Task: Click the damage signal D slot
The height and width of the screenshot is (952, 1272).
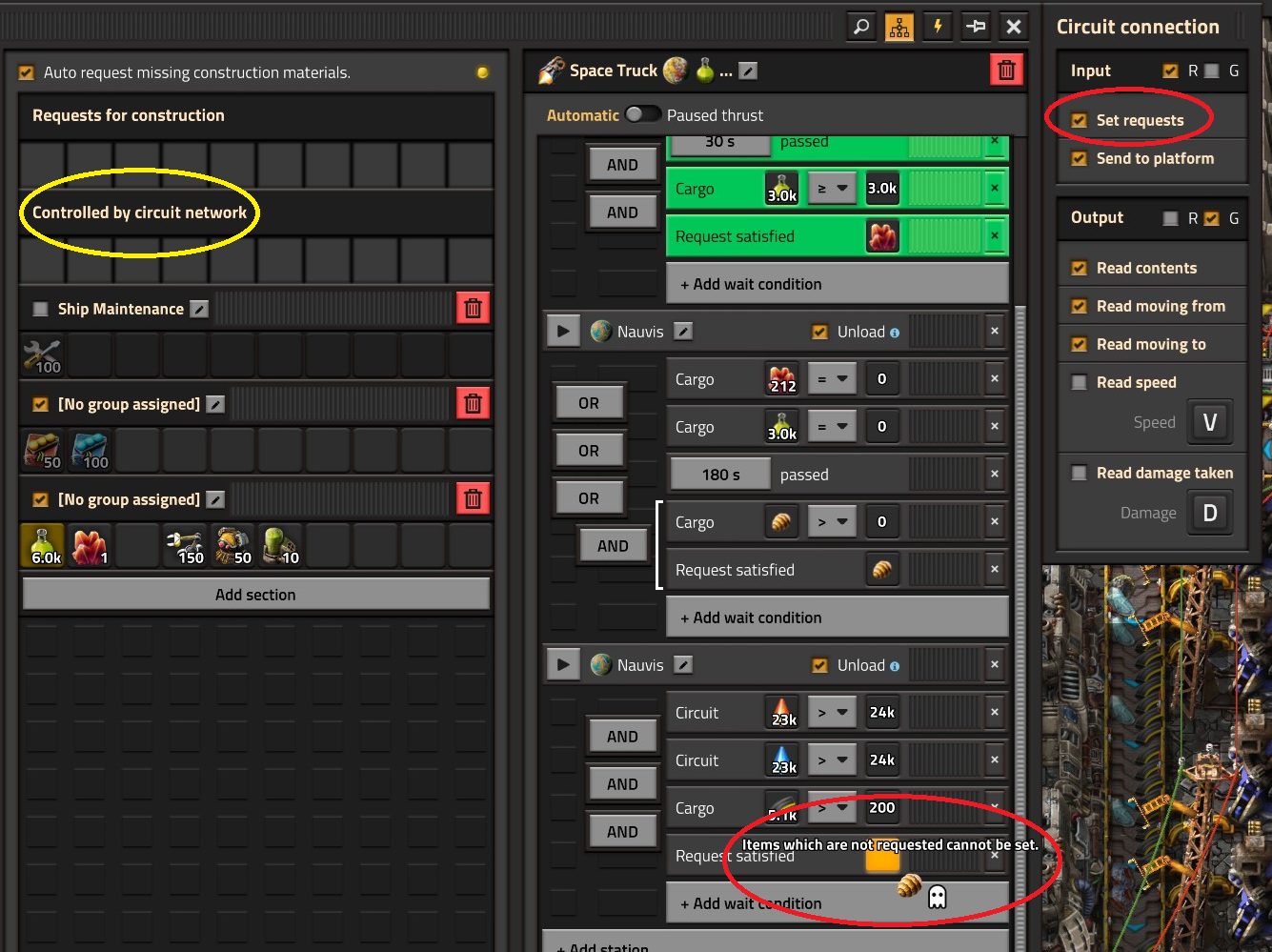Action: point(1210,513)
